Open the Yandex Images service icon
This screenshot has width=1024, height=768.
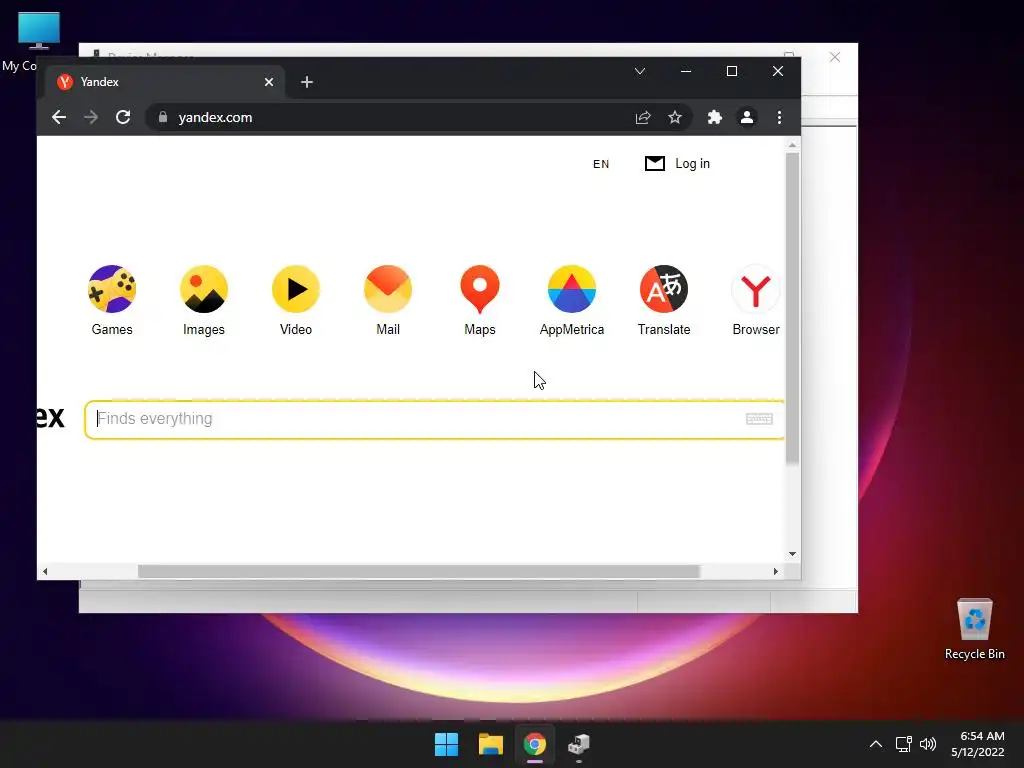(204, 289)
